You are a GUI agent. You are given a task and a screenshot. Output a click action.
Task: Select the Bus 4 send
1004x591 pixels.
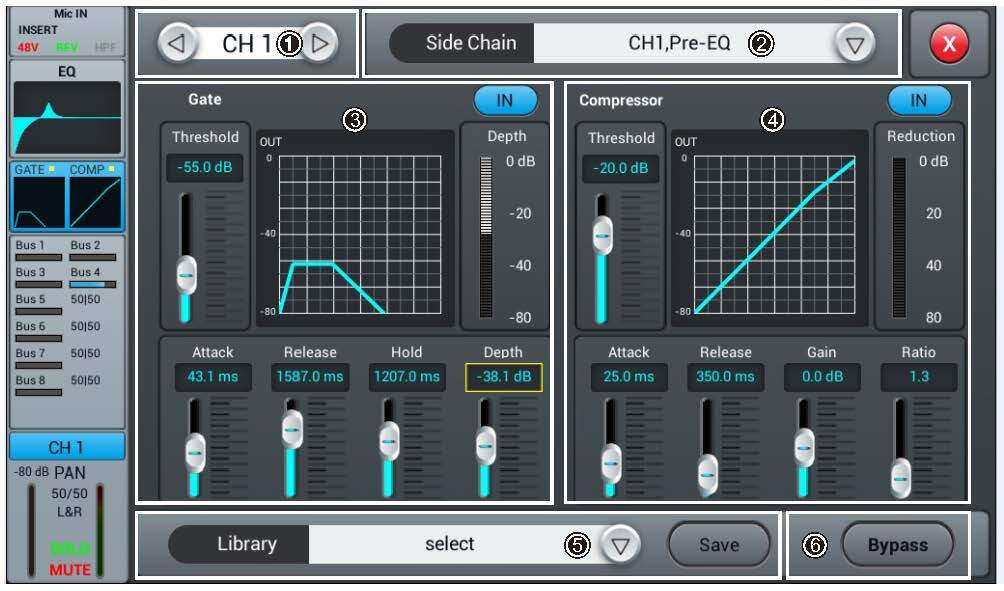pos(93,279)
